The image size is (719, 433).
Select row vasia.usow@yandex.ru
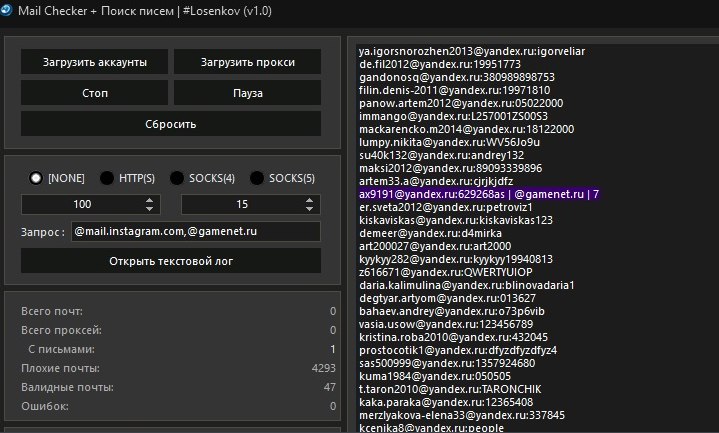[446, 324]
